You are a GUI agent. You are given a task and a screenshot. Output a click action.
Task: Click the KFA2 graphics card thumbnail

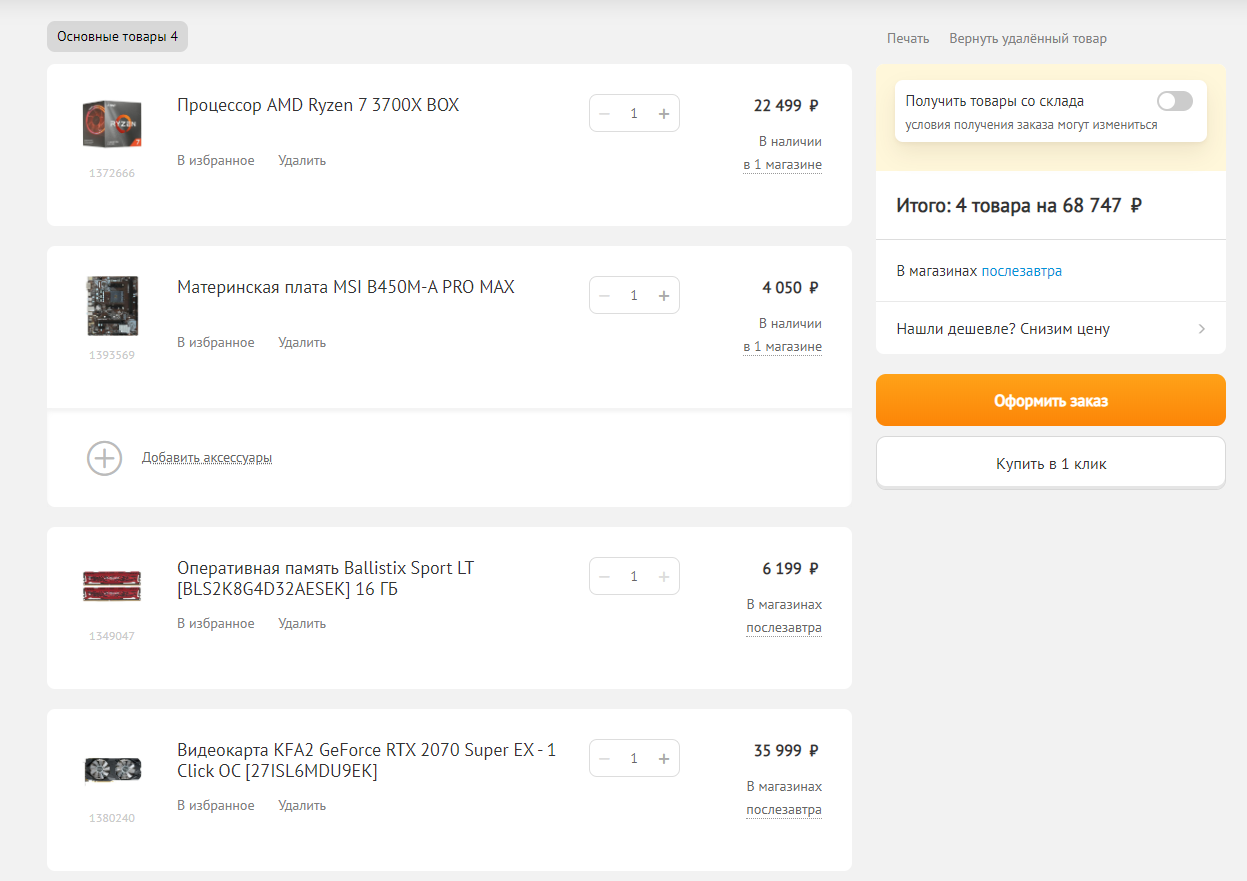[x=112, y=768]
